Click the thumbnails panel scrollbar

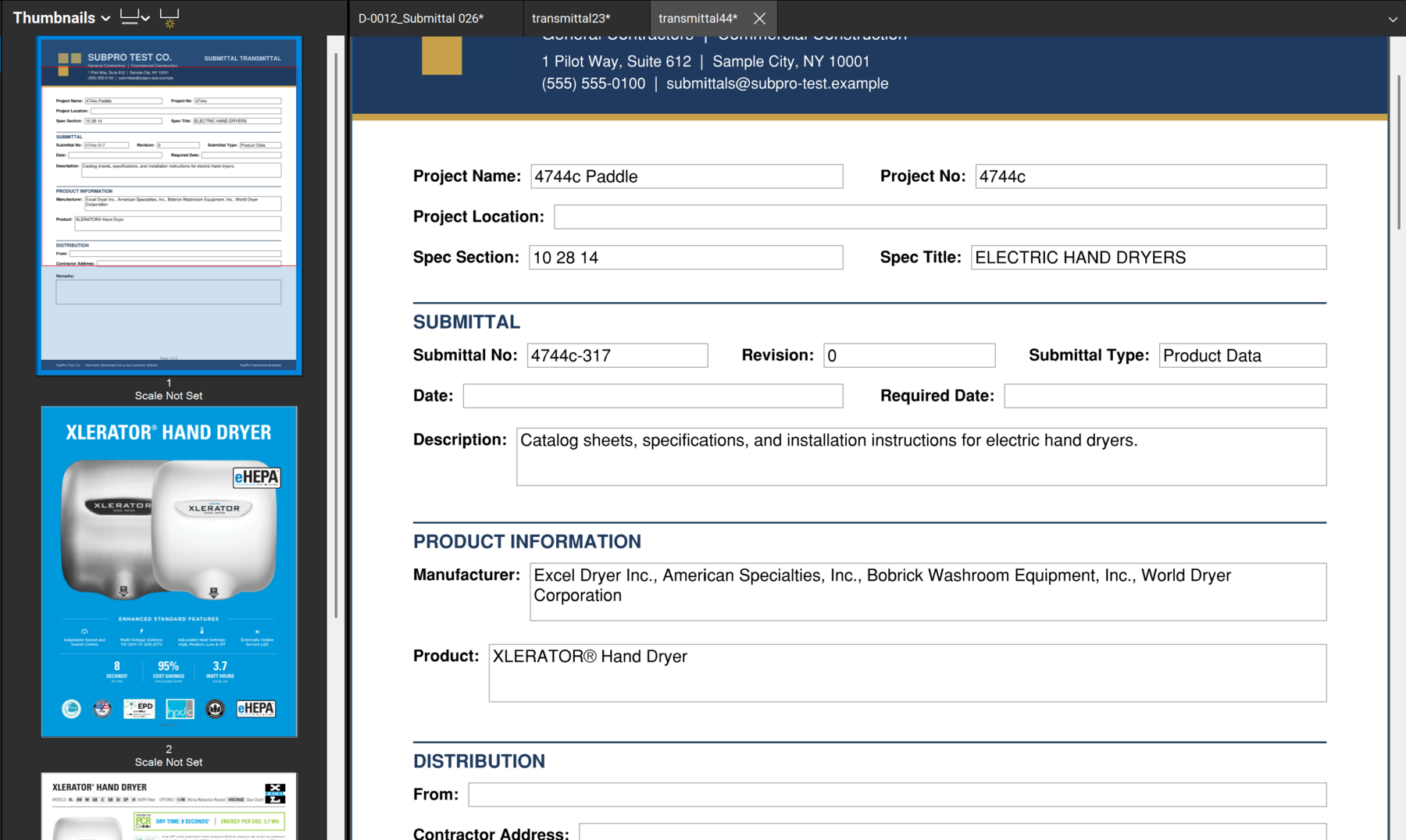tap(336, 336)
